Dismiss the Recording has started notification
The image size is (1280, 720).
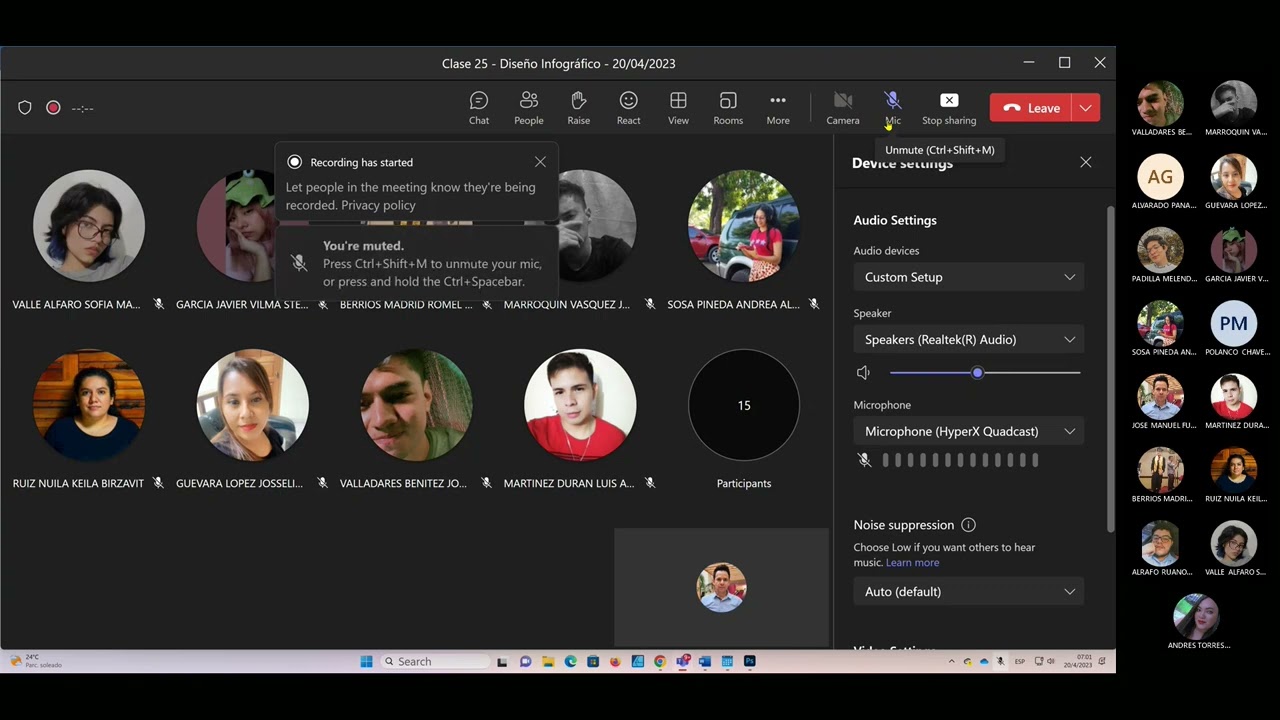click(540, 162)
